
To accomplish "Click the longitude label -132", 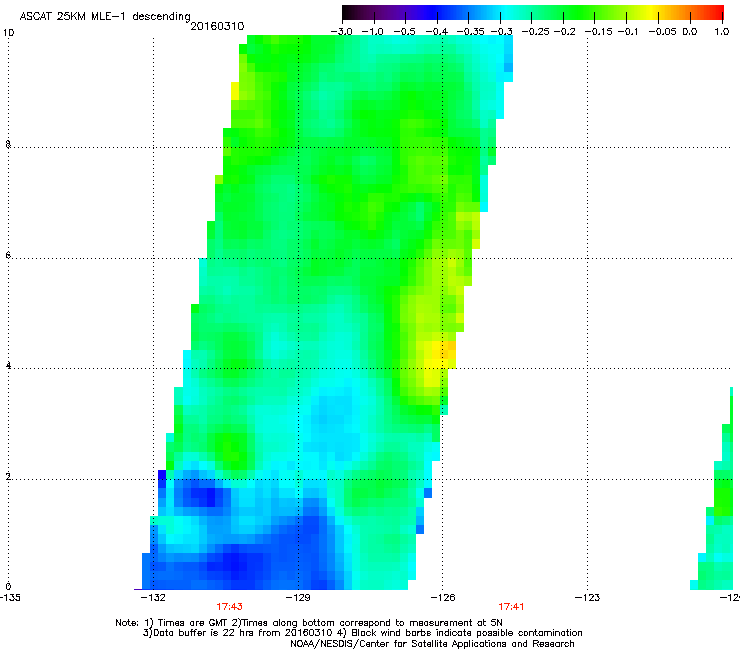I will (x=154, y=598).
